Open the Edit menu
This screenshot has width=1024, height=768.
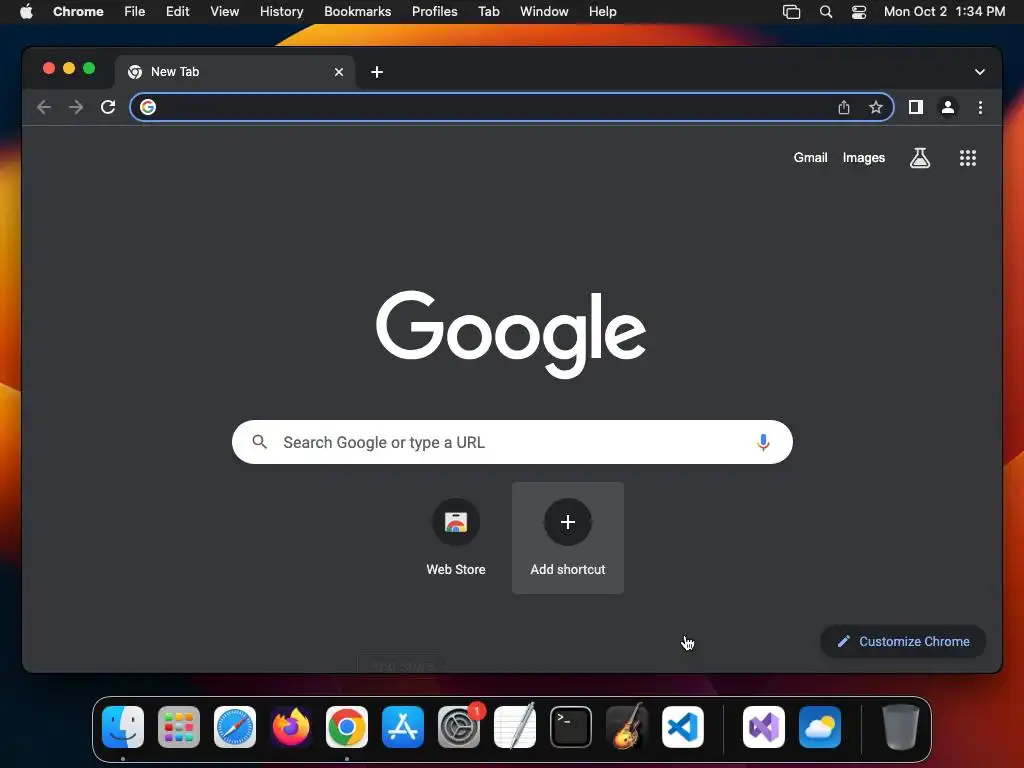177,11
